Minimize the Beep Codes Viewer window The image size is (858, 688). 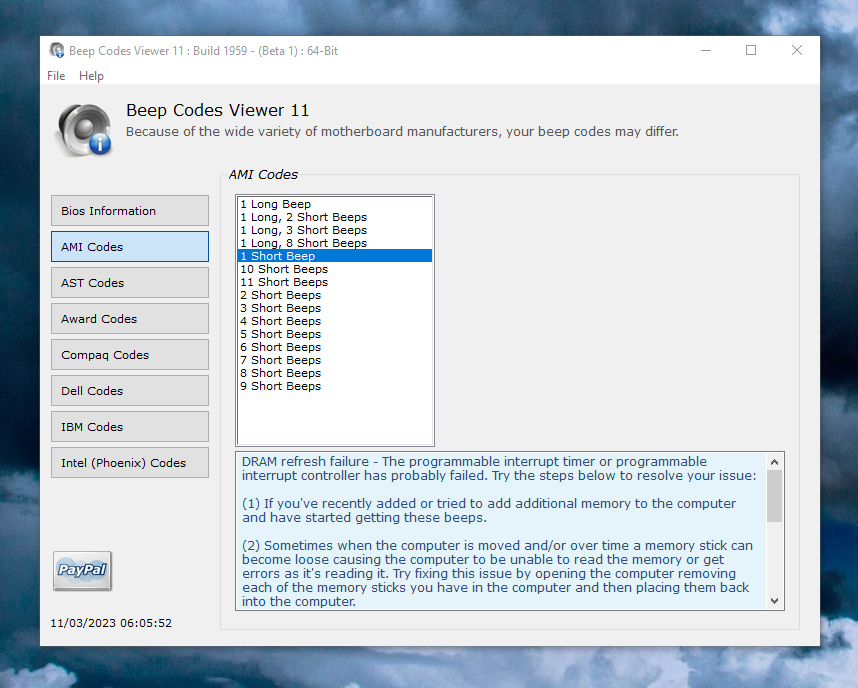[706, 50]
